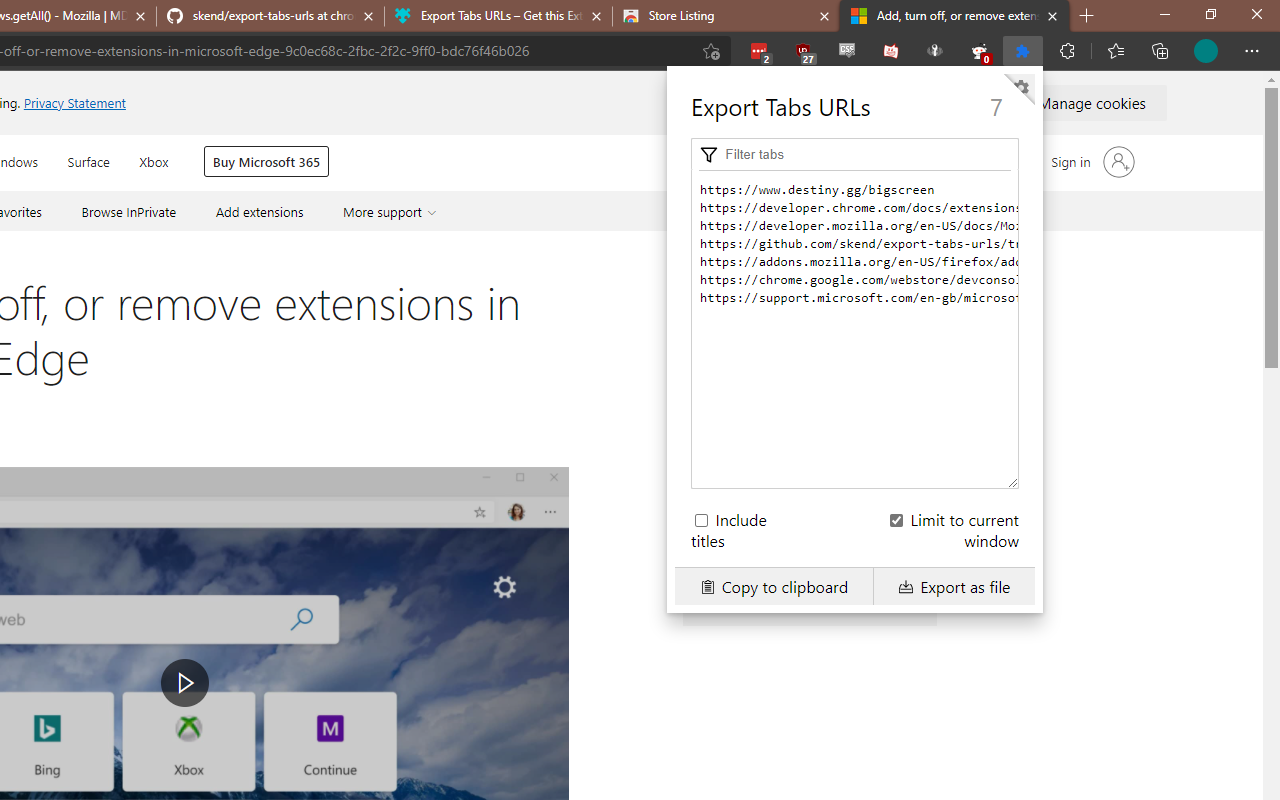
Task: Click the extension icon with badge 2
Action: tap(760, 51)
